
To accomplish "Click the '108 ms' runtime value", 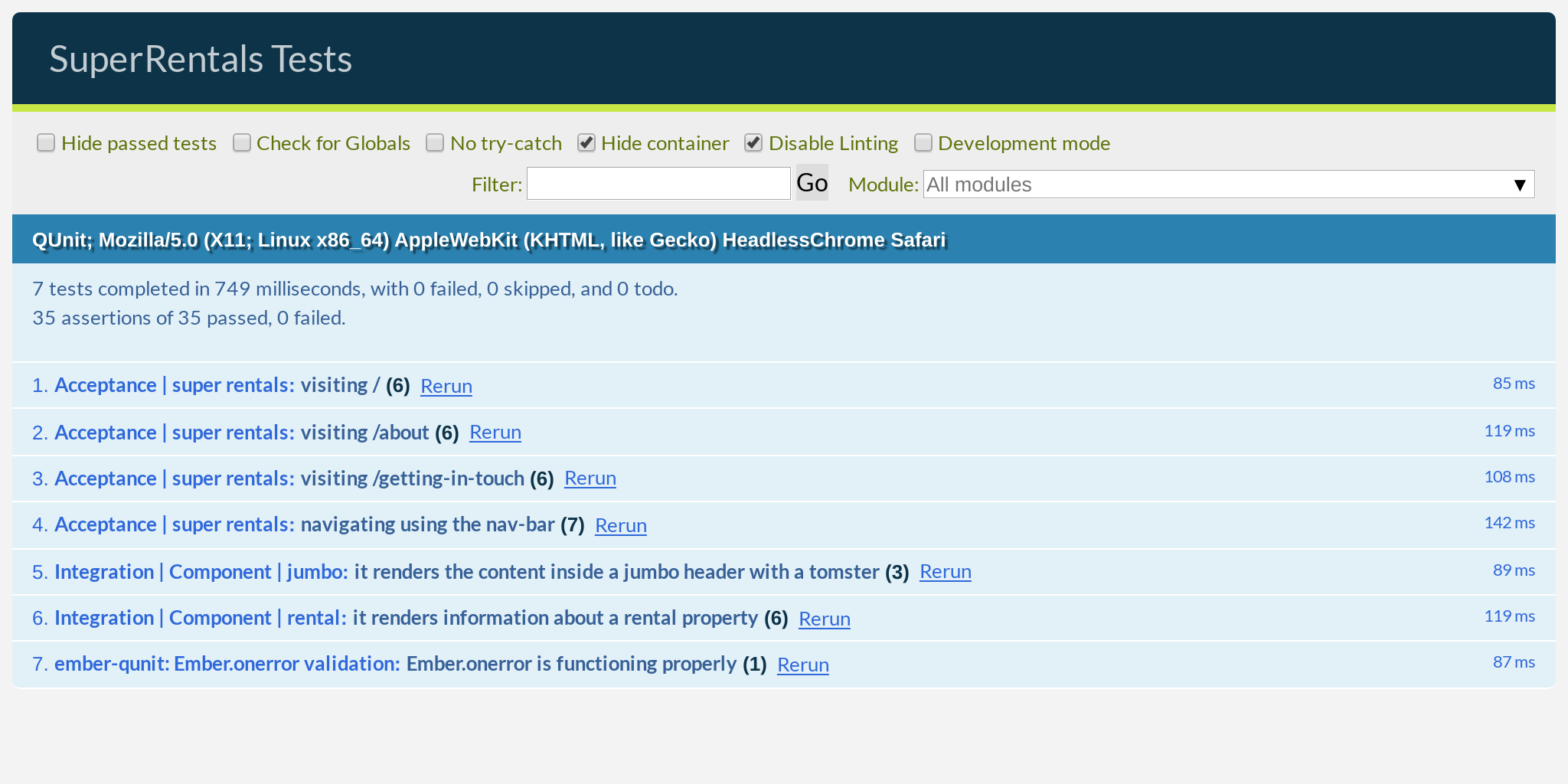I will coord(1509,477).
